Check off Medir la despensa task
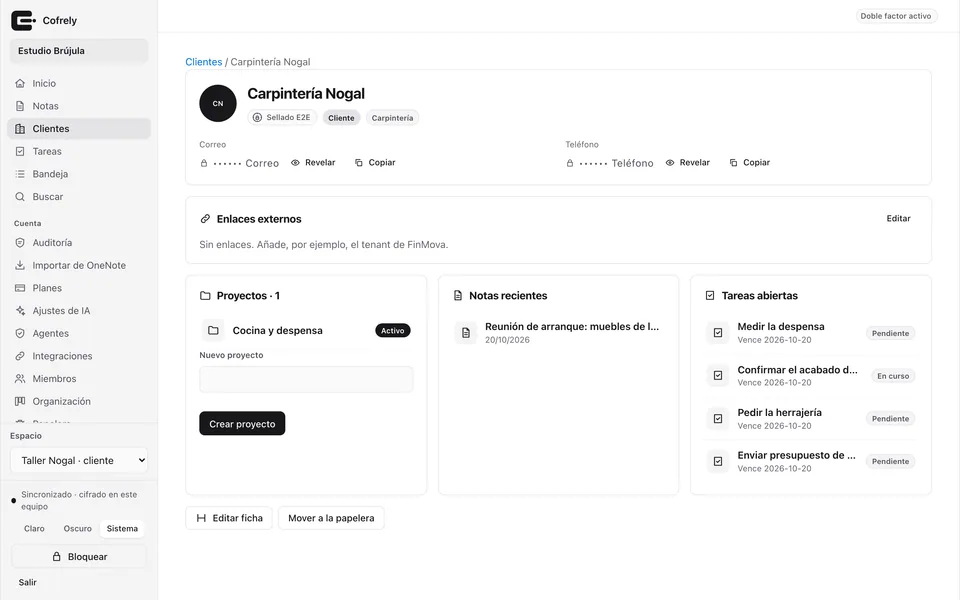This screenshot has height=600, width=960. click(718, 332)
